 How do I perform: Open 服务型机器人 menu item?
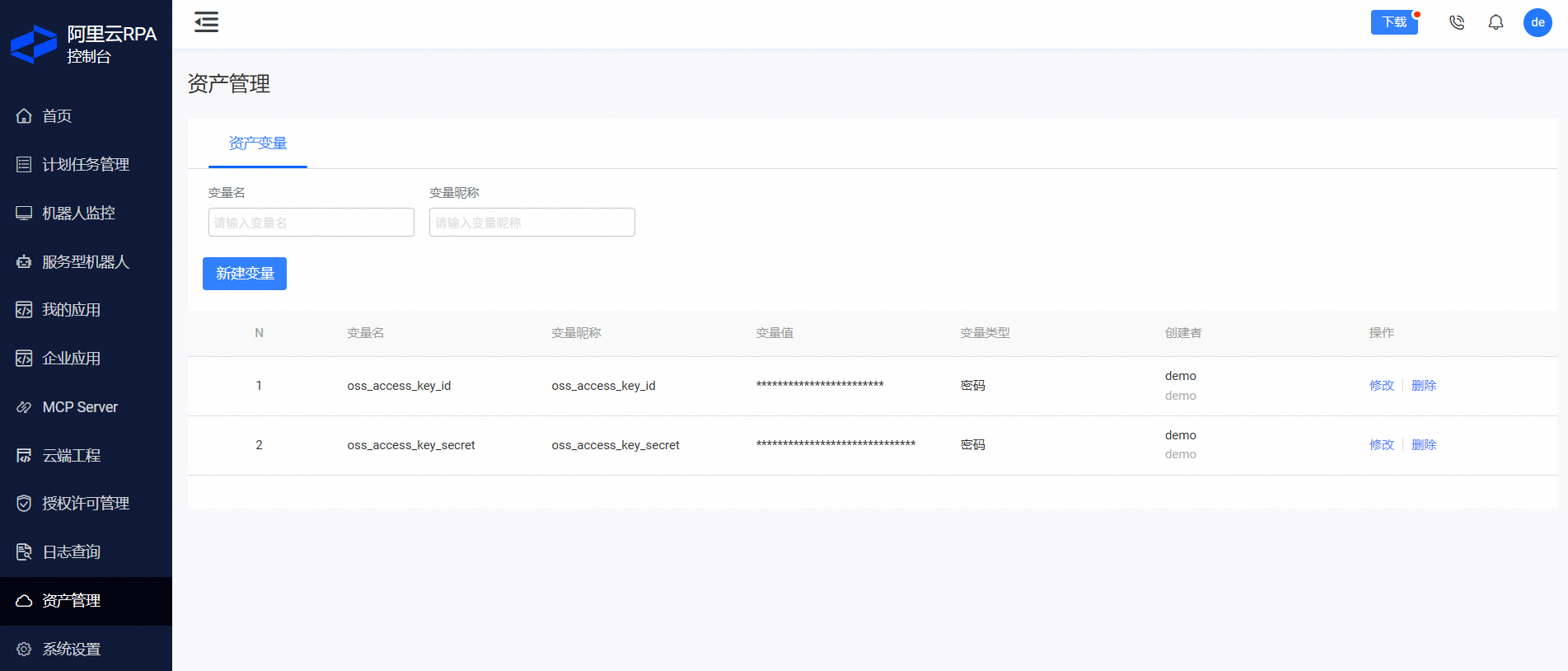click(86, 262)
